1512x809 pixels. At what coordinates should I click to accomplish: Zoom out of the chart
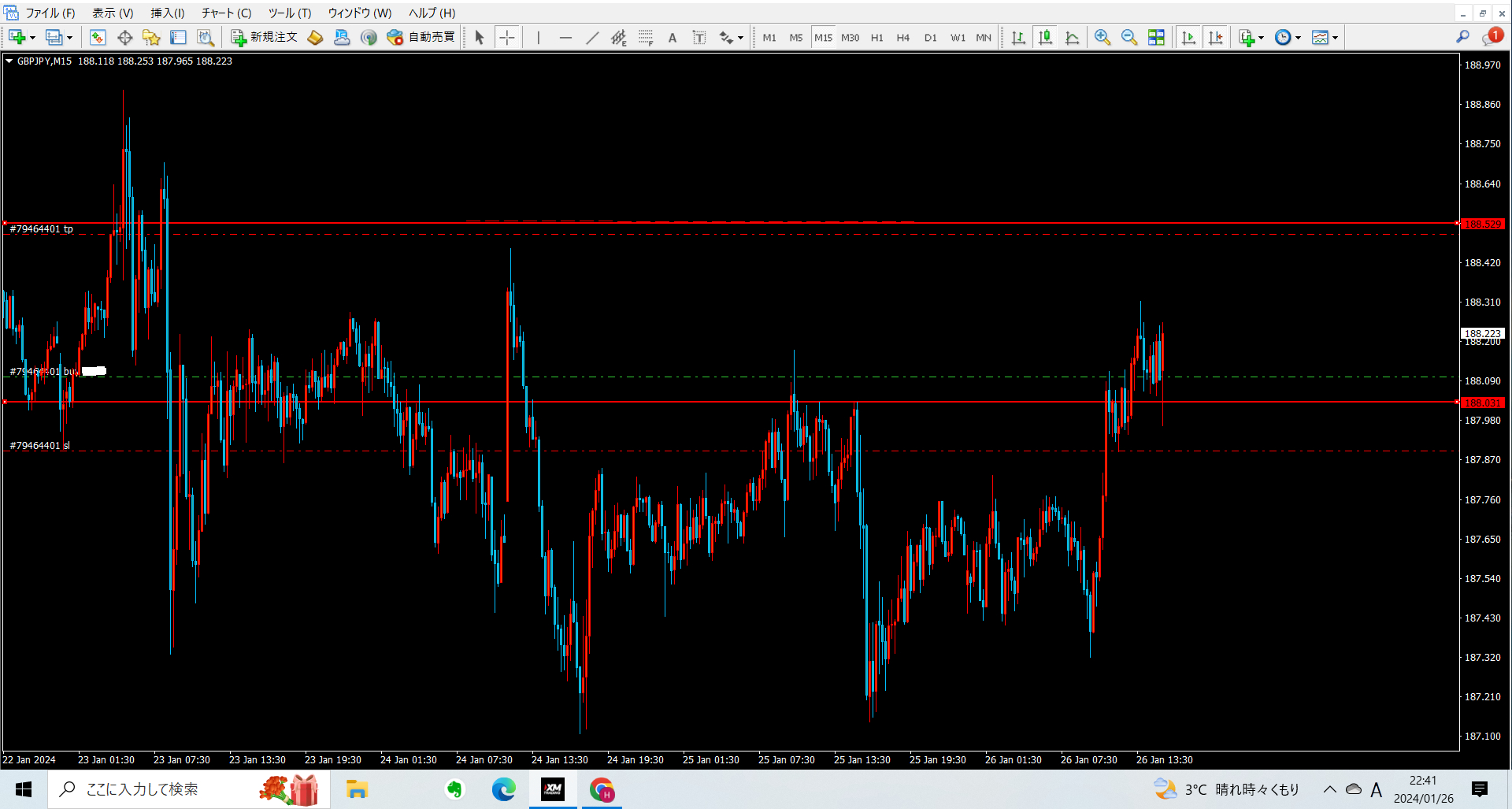click(x=1129, y=37)
